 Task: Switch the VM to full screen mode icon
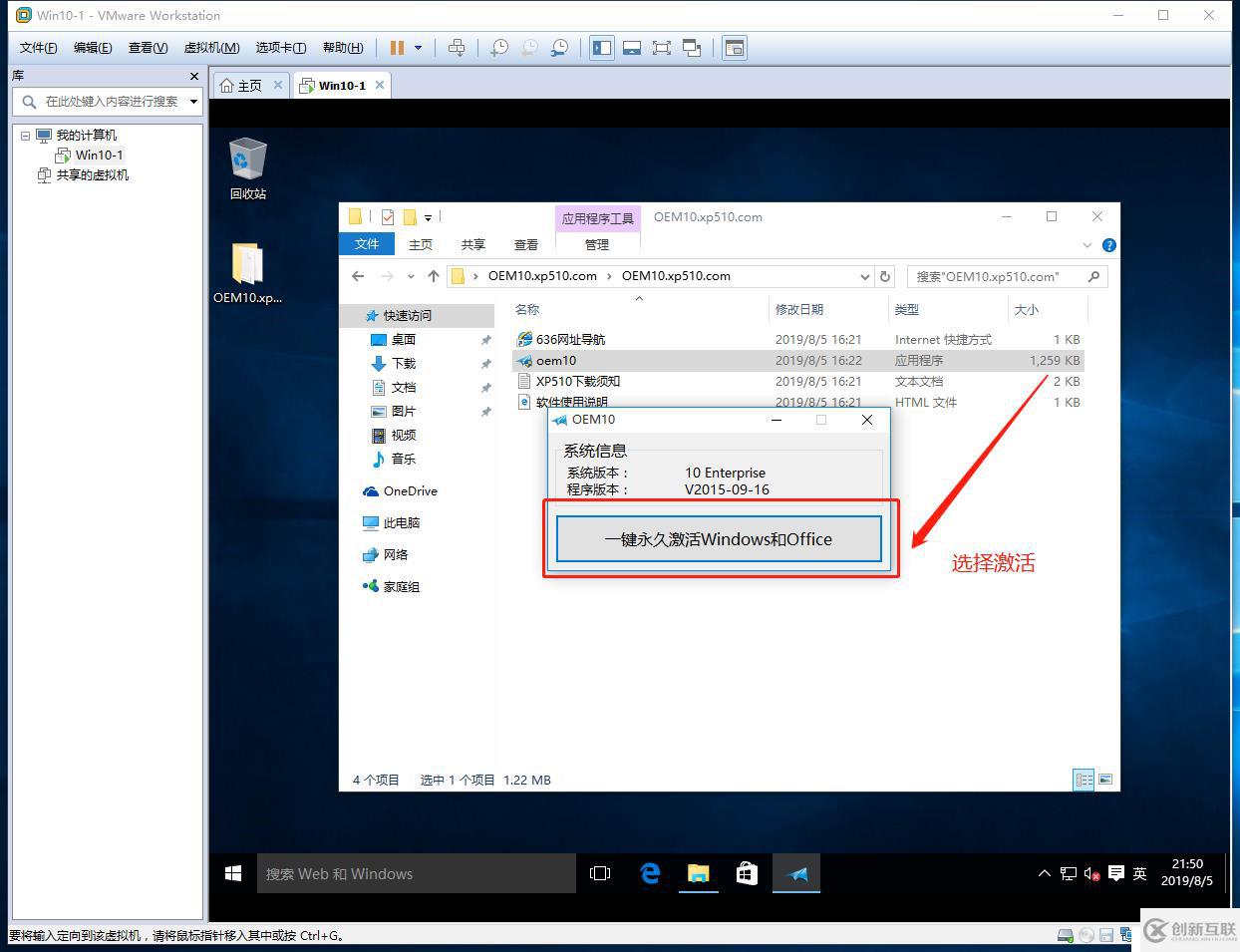[662, 47]
